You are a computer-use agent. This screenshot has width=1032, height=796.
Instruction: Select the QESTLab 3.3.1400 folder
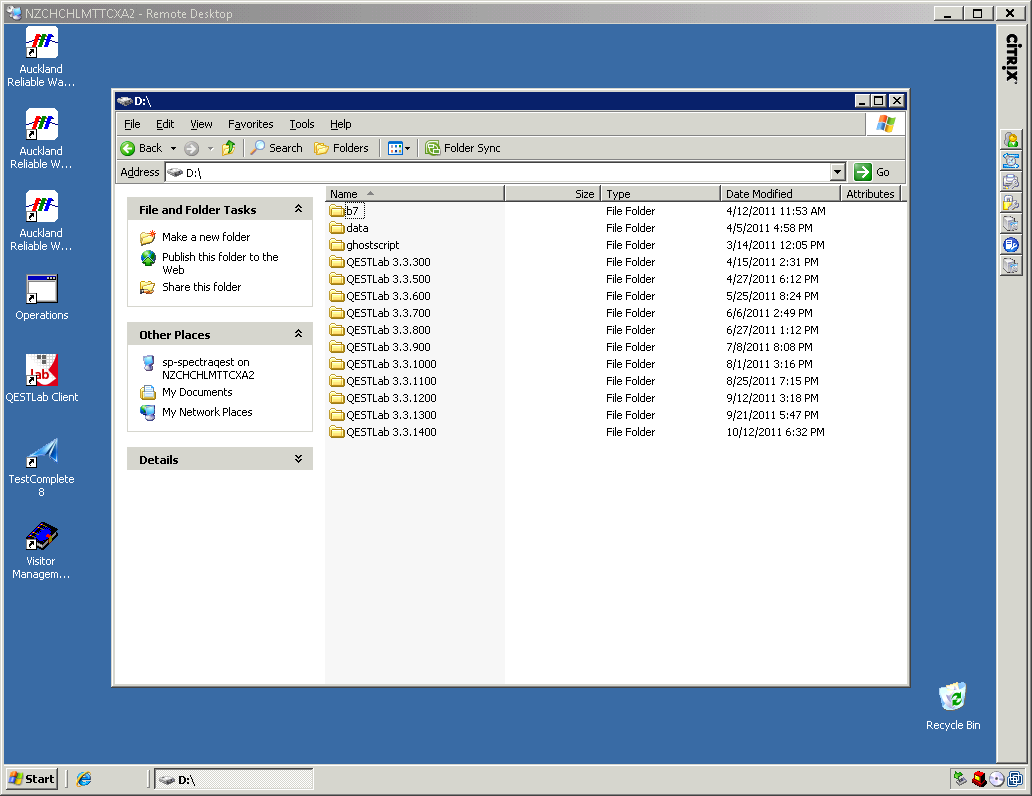pos(390,432)
